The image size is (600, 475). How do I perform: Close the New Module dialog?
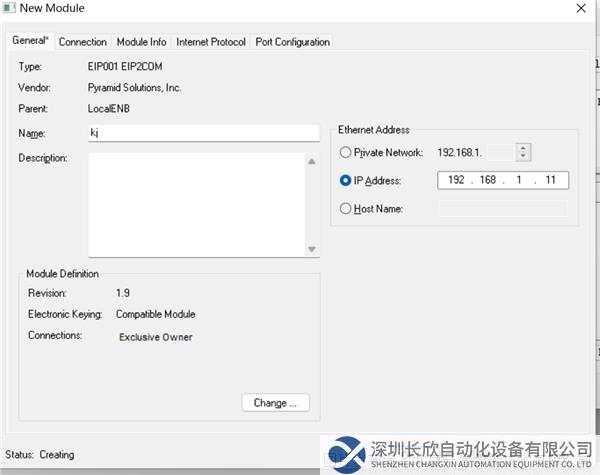click(x=581, y=9)
